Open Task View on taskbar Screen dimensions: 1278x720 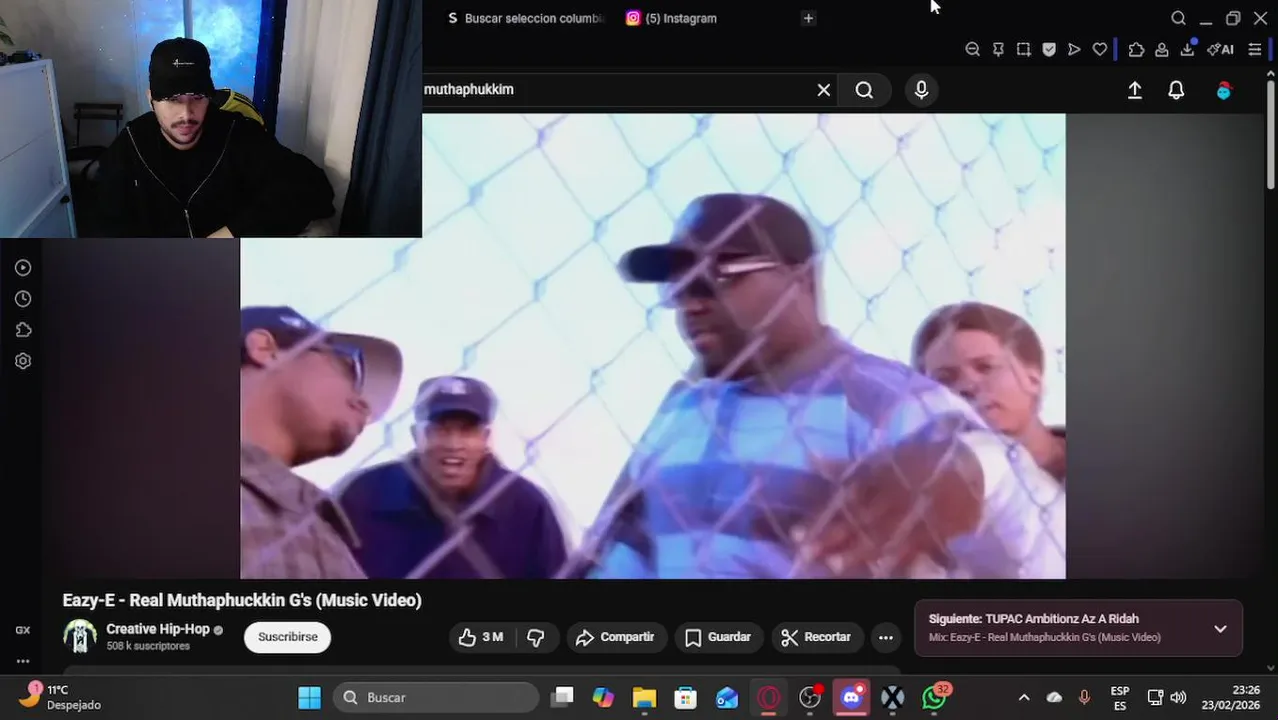pos(563,697)
